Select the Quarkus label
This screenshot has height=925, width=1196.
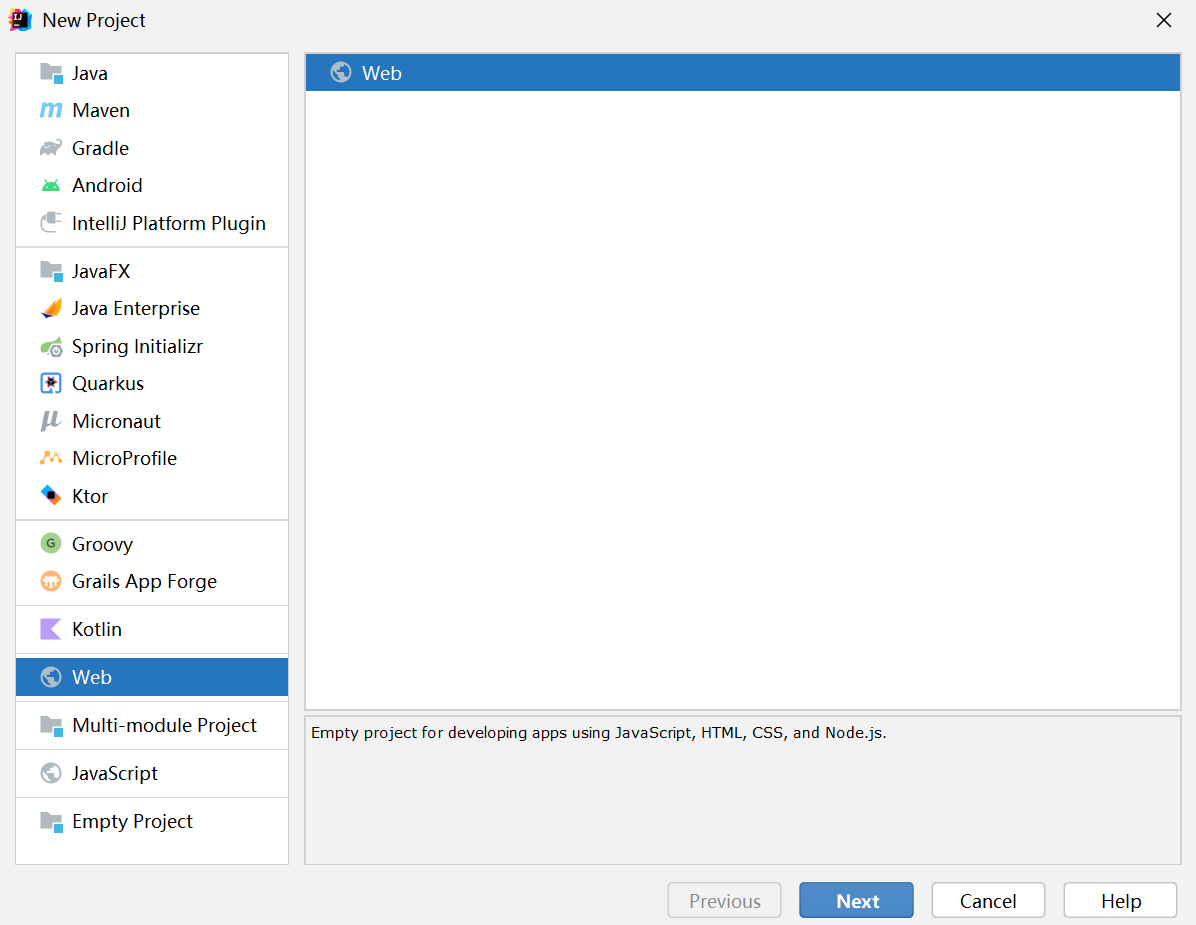(108, 384)
